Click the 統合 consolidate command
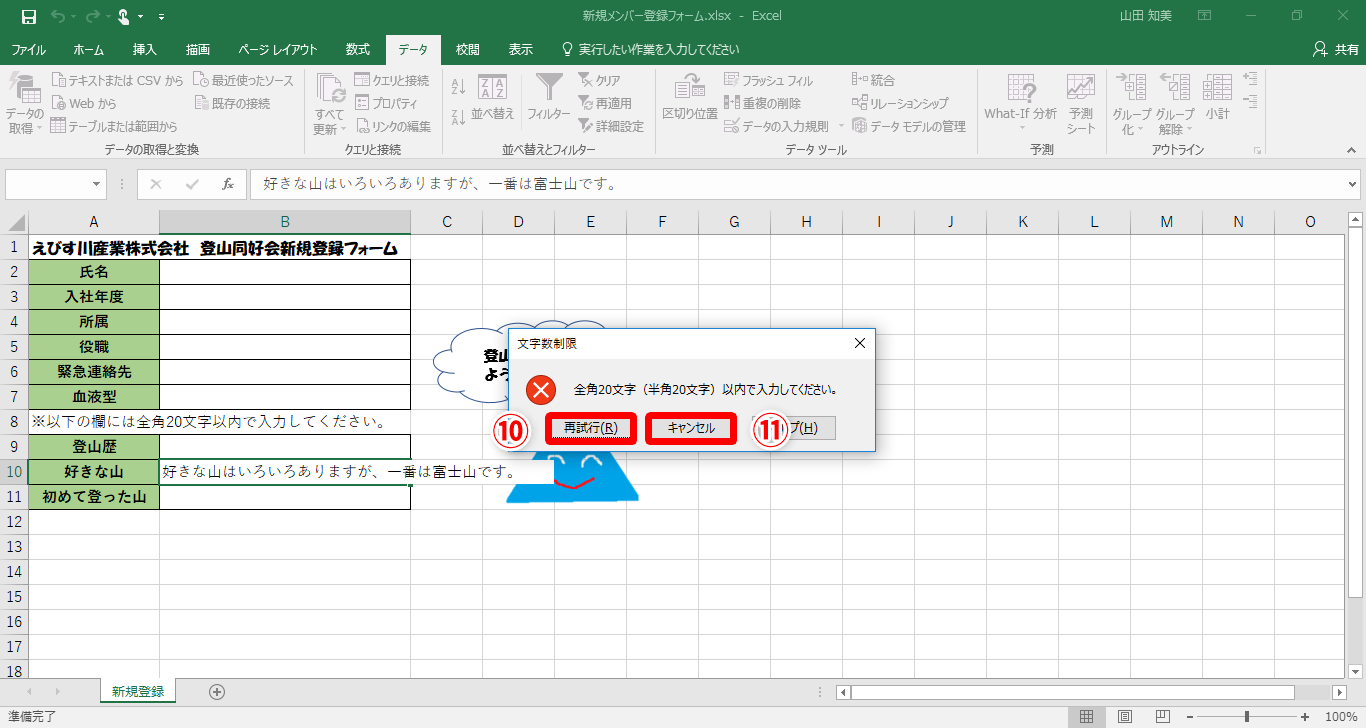The width and height of the screenshot is (1366, 728). point(873,80)
